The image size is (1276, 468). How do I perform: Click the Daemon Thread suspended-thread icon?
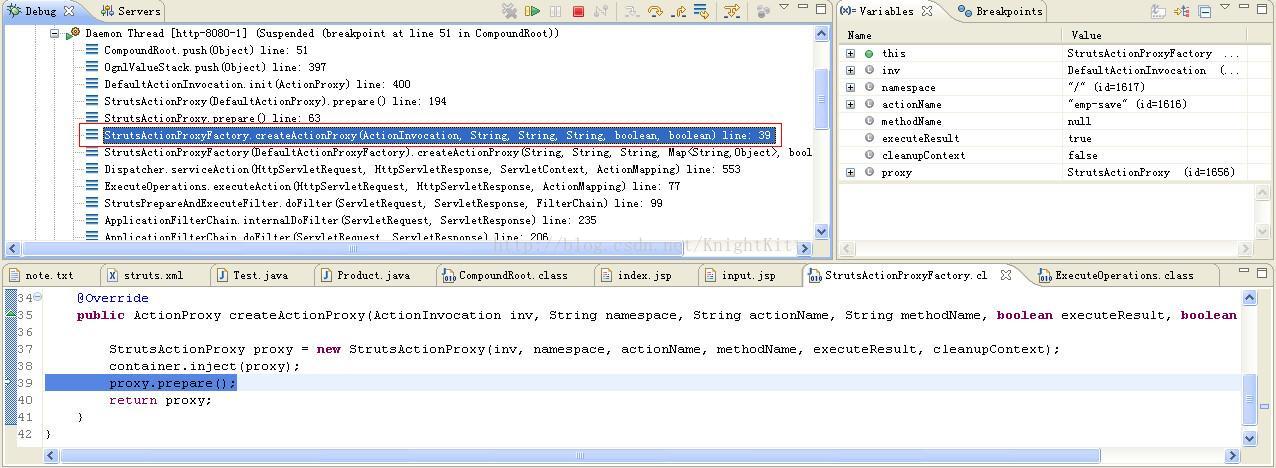tap(73, 33)
